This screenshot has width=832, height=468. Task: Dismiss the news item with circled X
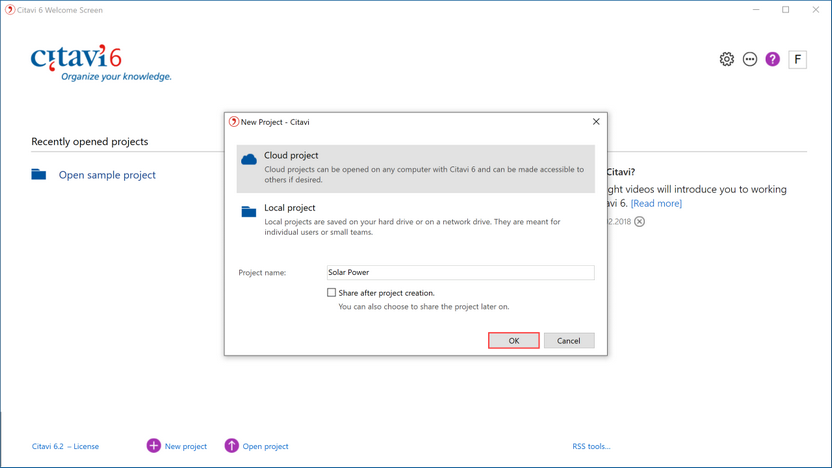(x=639, y=221)
